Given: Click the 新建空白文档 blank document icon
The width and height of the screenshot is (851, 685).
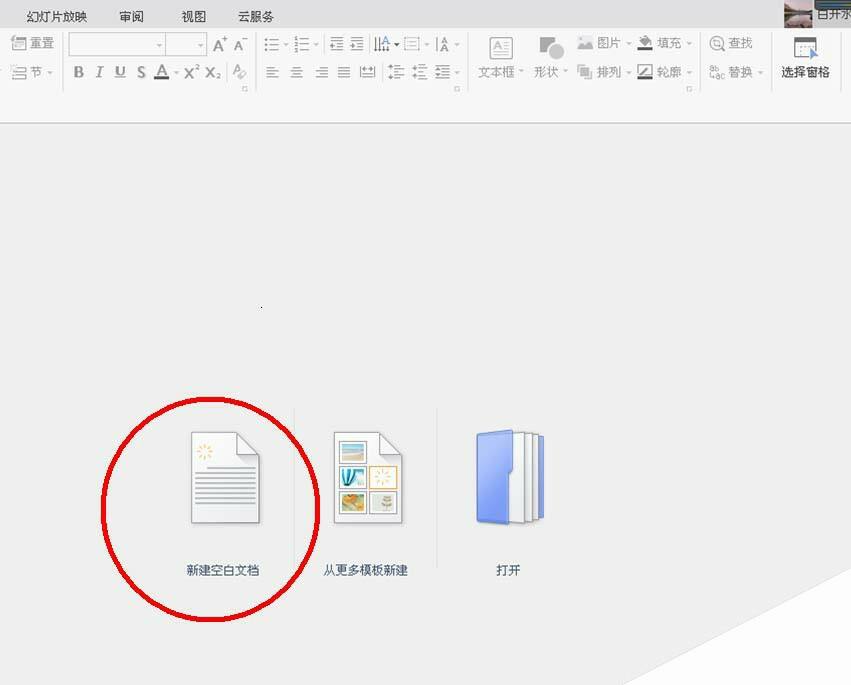Looking at the screenshot, I should [x=225, y=478].
